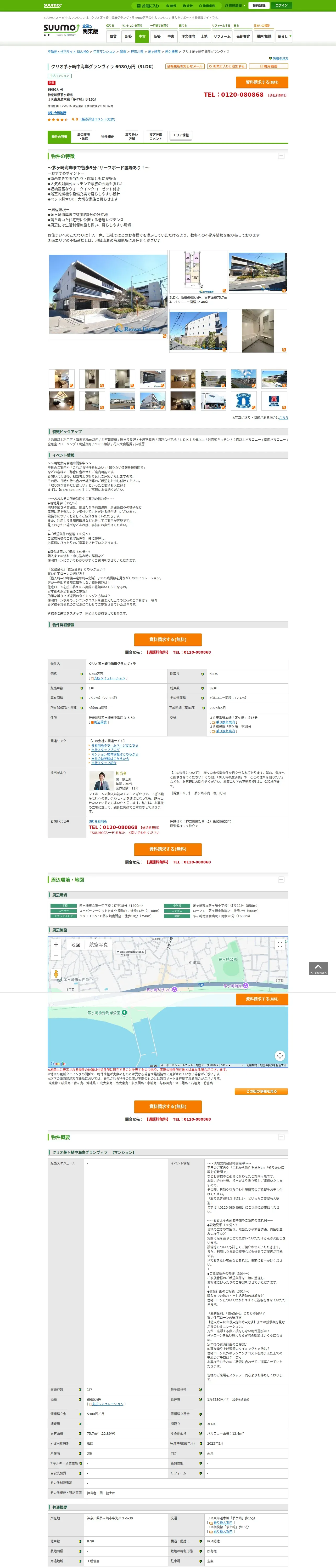Click 価格更新お知らせメール button
Screen dimensions: 336x1568
[185, 66]
